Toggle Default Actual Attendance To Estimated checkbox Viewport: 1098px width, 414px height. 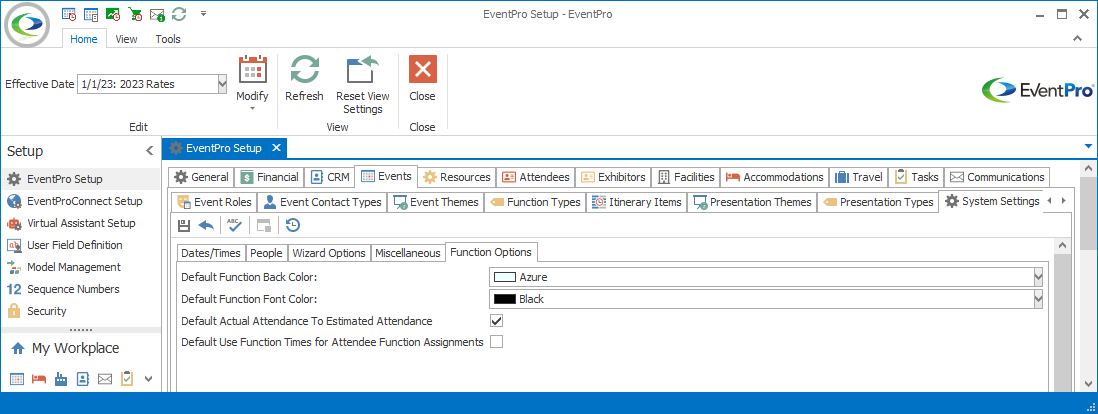(496, 321)
